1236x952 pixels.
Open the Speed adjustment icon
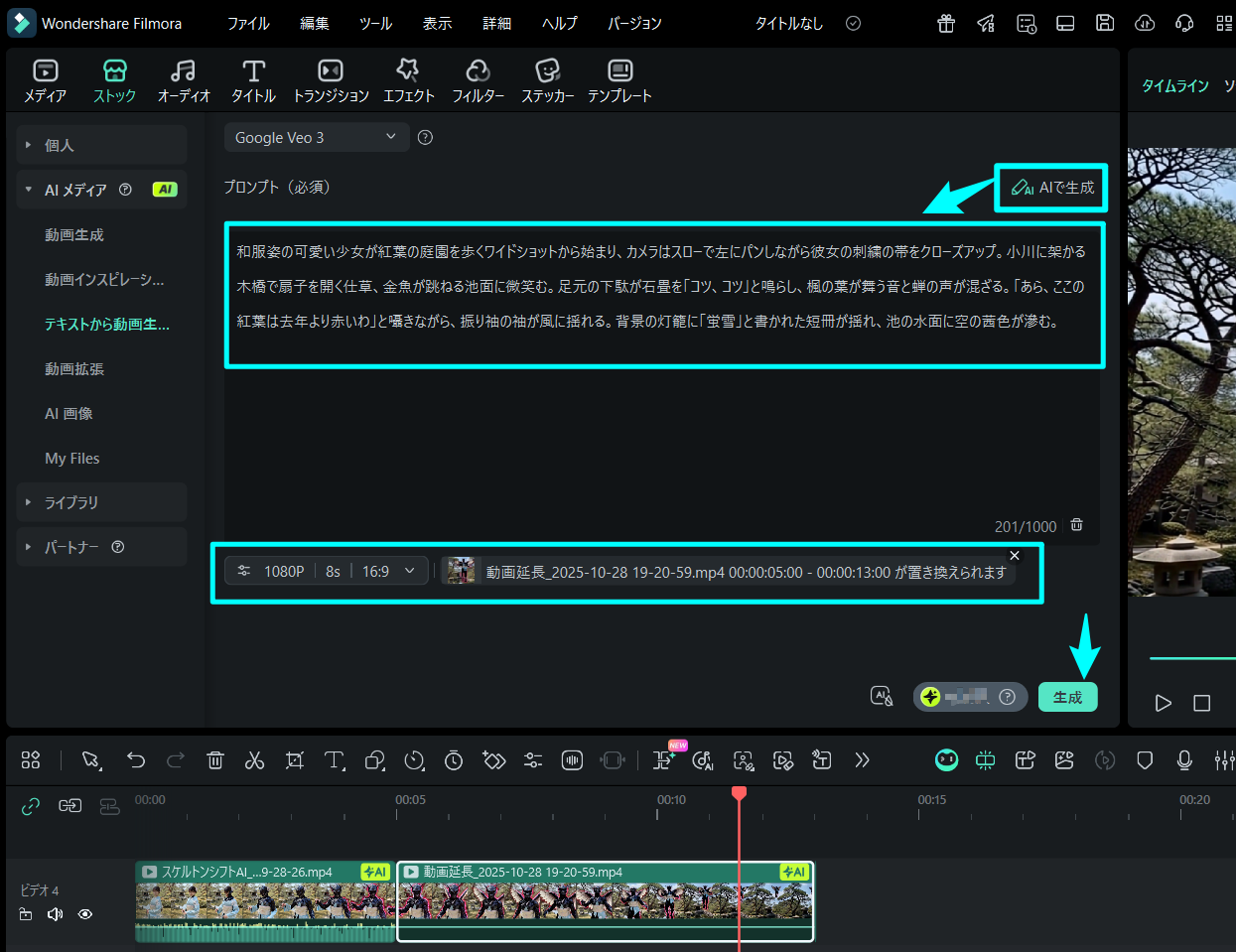coord(413,759)
